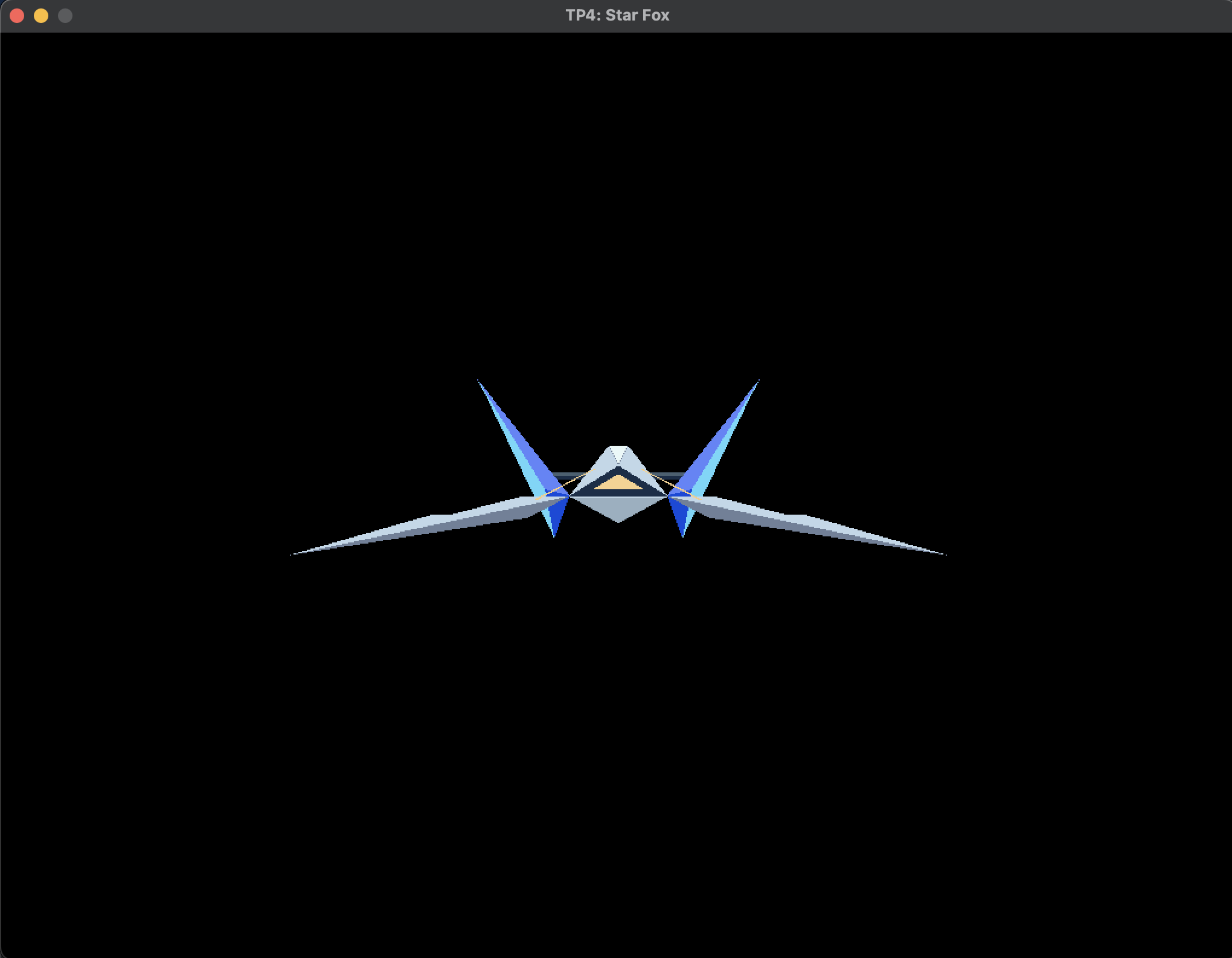The height and width of the screenshot is (958, 1232).
Task: Minimize the Star Fox window with yellow button
Action: pos(41,16)
